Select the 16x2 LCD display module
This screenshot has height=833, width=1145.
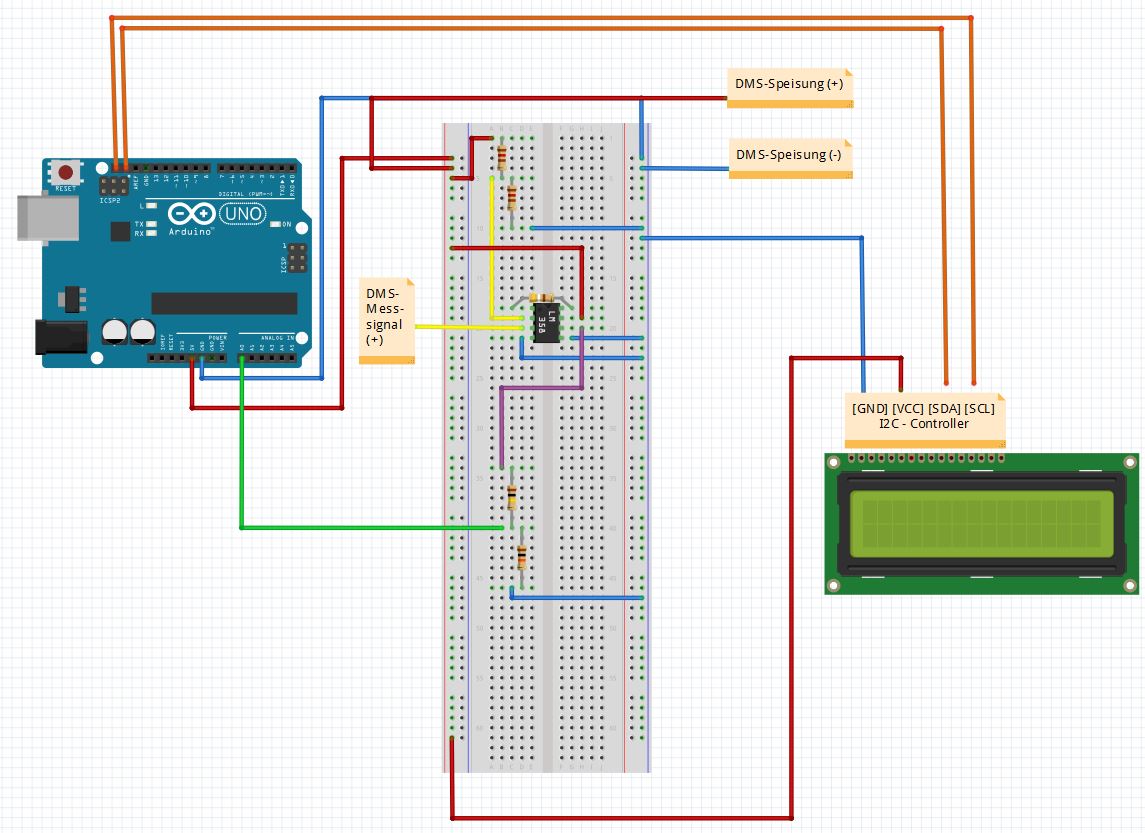point(980,524)
